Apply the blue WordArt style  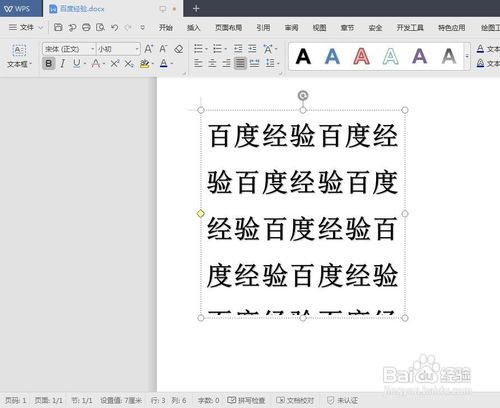(332, 56)
